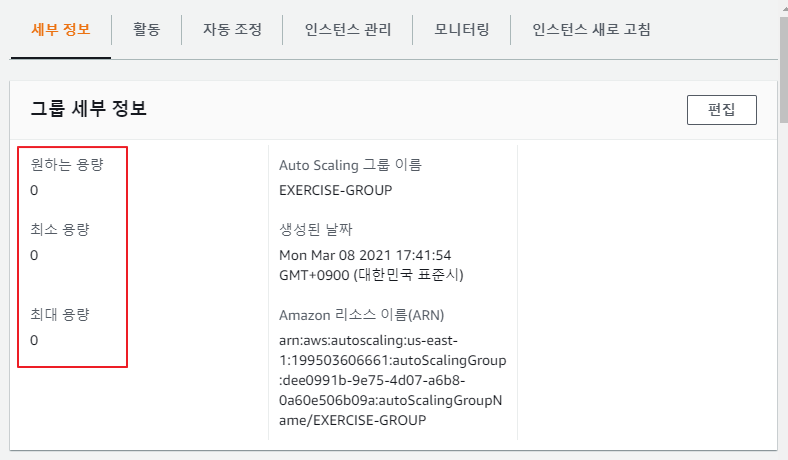Click the 편집 button
Screen dimensions: 788x460
point(722,110)
